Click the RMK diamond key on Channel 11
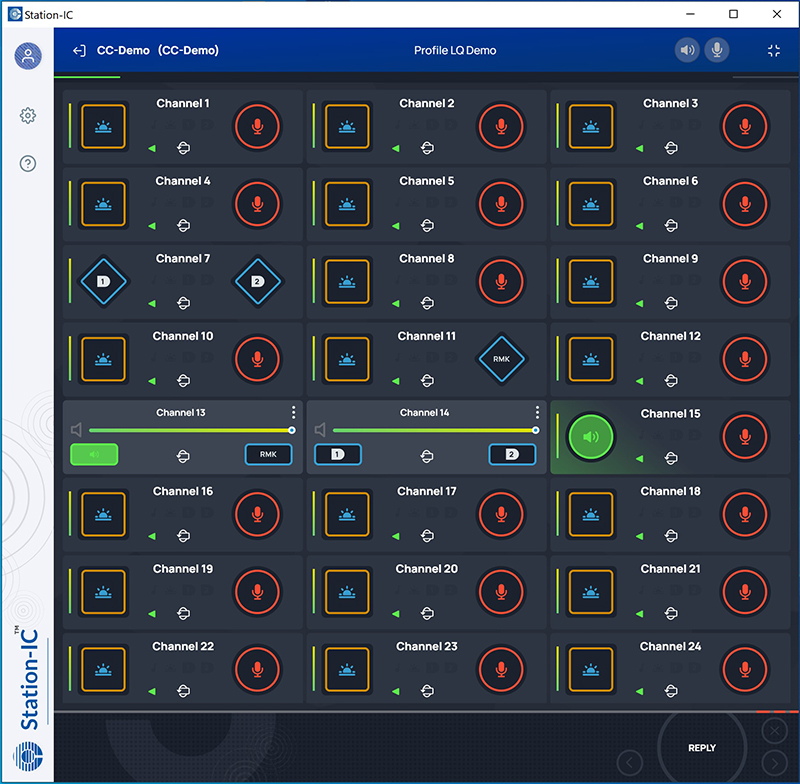This screenshot has width=800, height=784. tap(502, 359)
